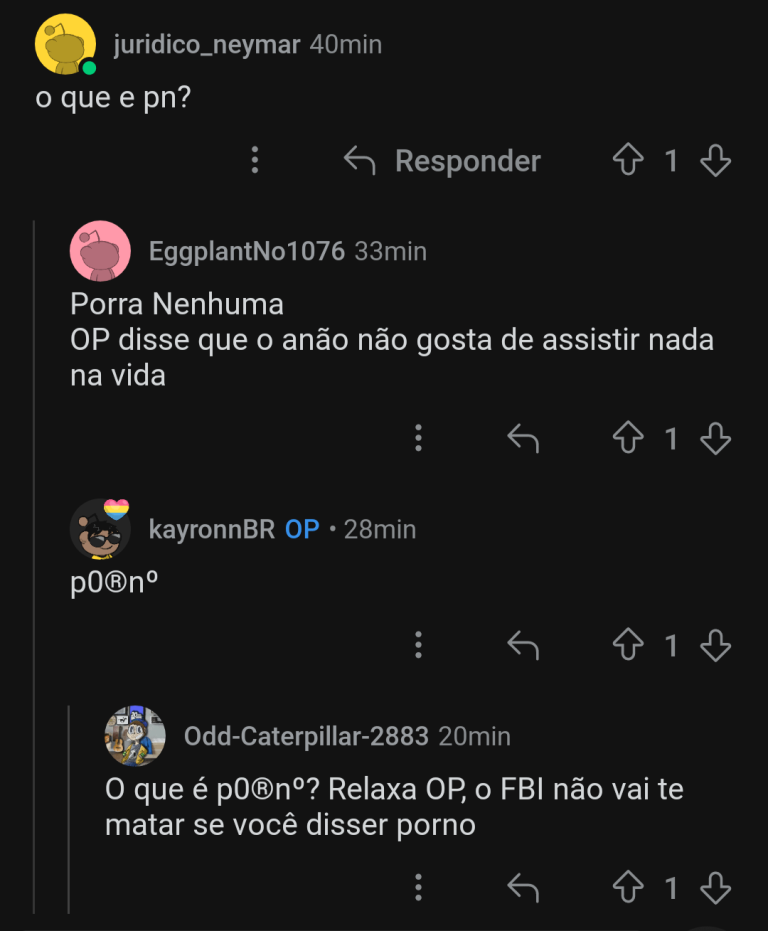The height and width of the screenshot is (931, 768).
Task: Open options menu on EggplantNo1076's comment
Action: coord(418,438)
